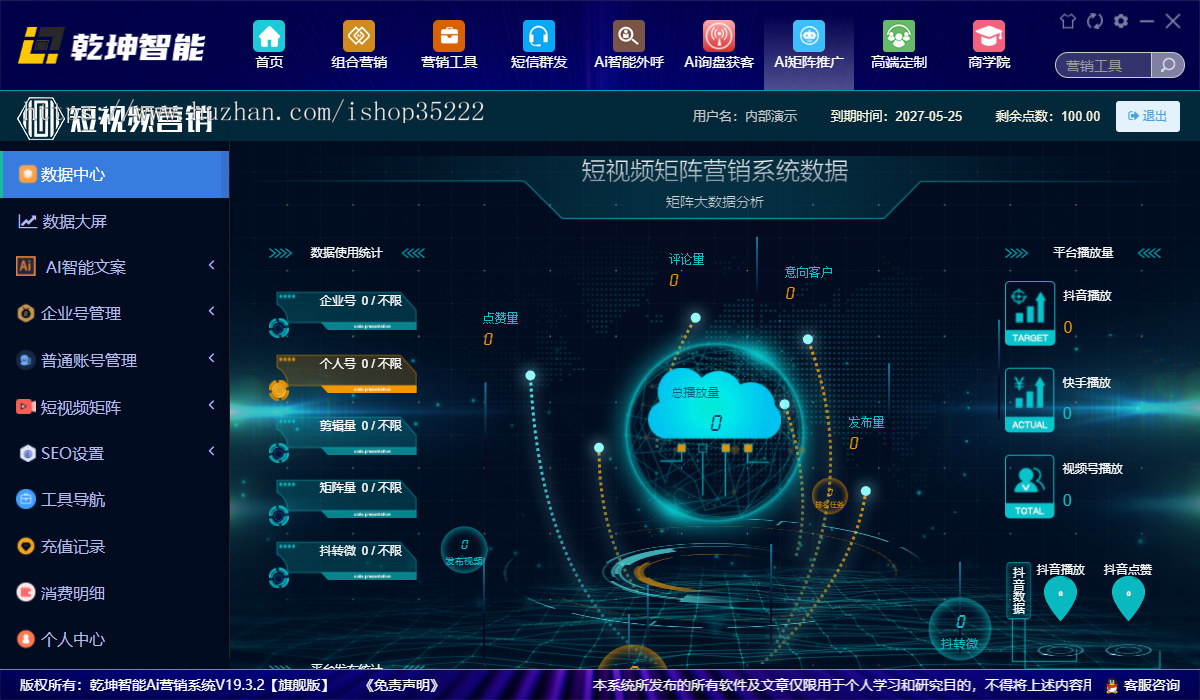This screenshot has width=1200, height=700.
Task: Click the 视频号播放 TOTAL icon
Action: click(x=1029, y=486)
